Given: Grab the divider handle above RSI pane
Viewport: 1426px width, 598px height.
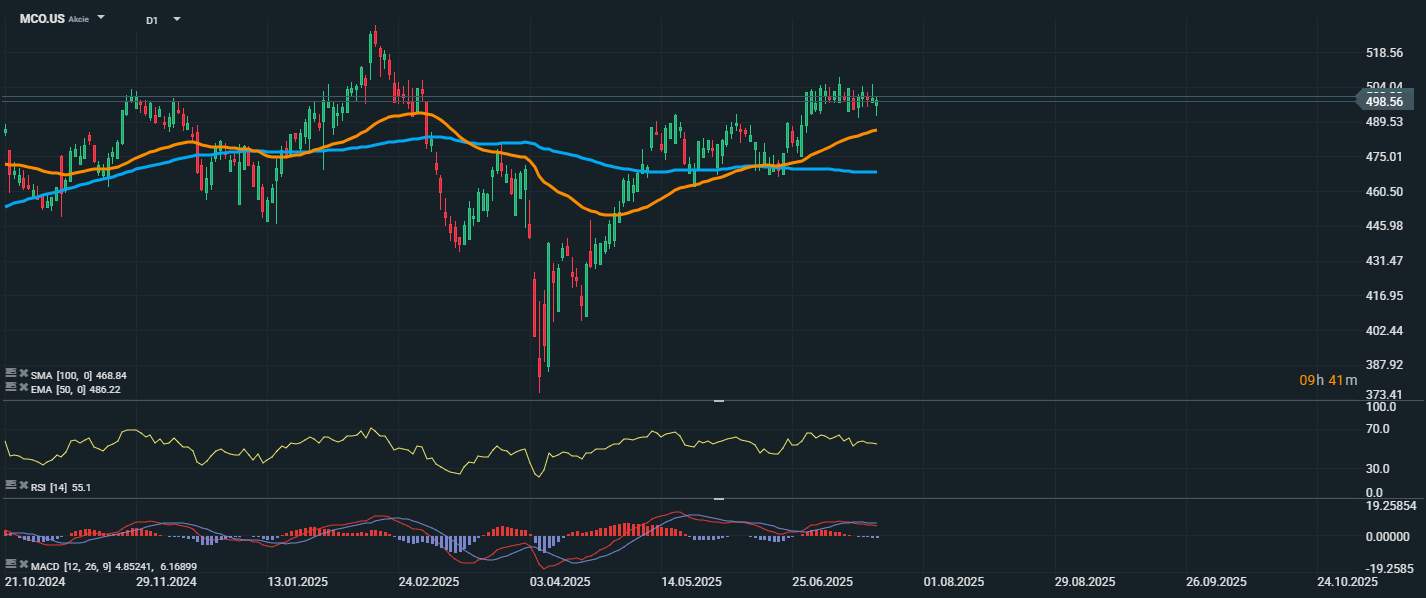Looking at the screenshot, I should (x=718, y=401).
